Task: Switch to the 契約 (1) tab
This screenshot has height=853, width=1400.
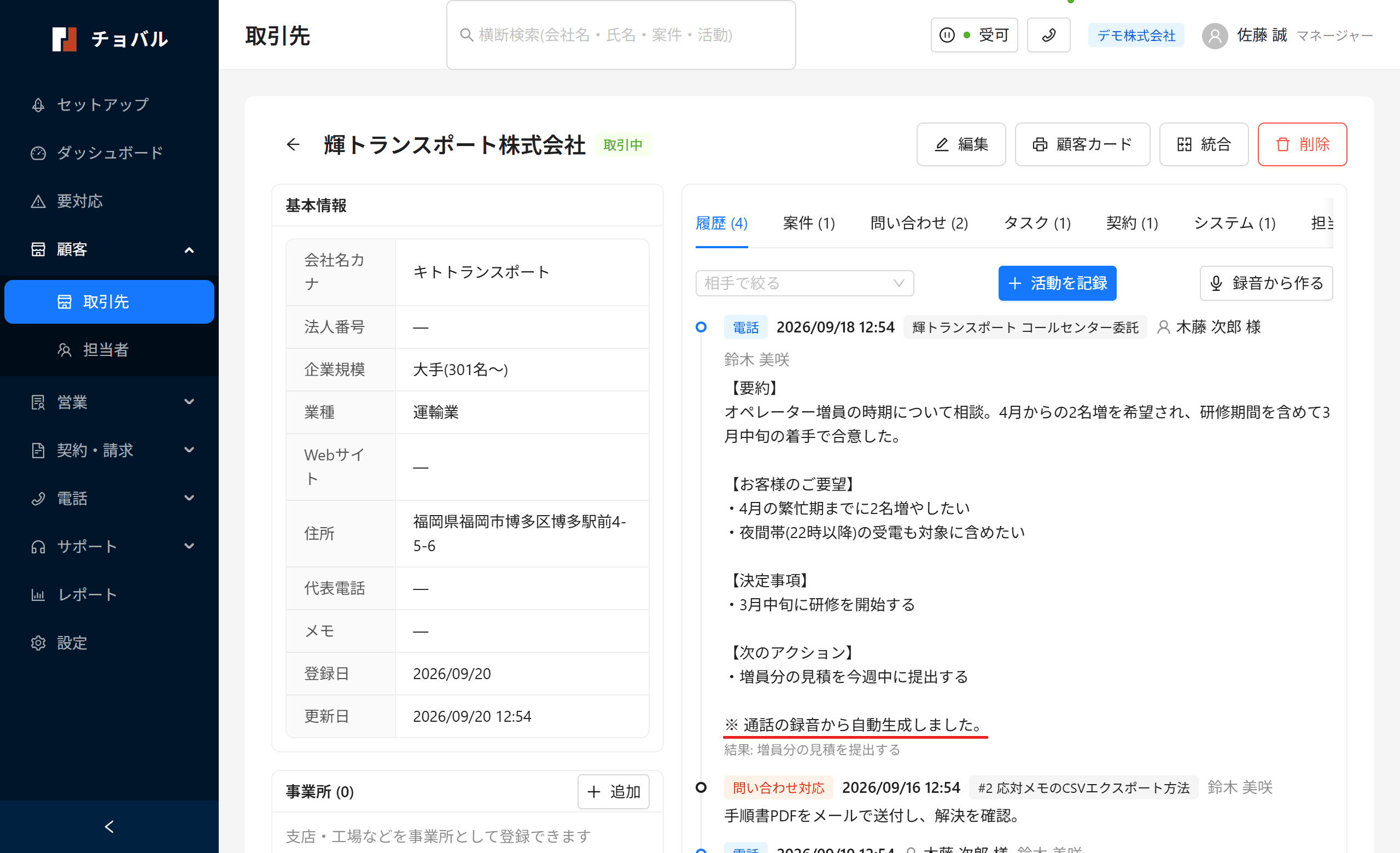Action: [1132, 223]
